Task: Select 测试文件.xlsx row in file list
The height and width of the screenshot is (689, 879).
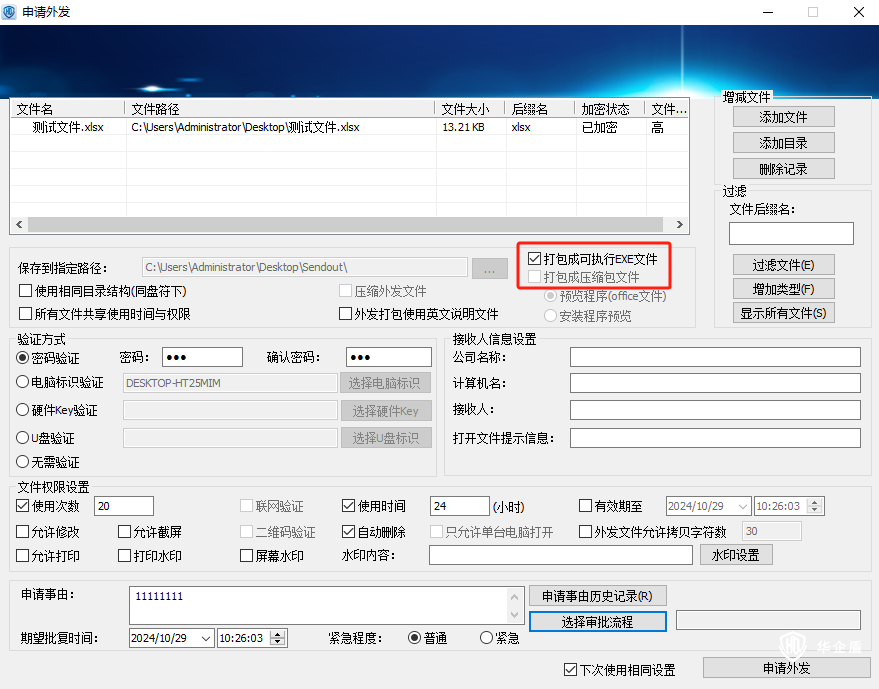Action: (68, 127)
